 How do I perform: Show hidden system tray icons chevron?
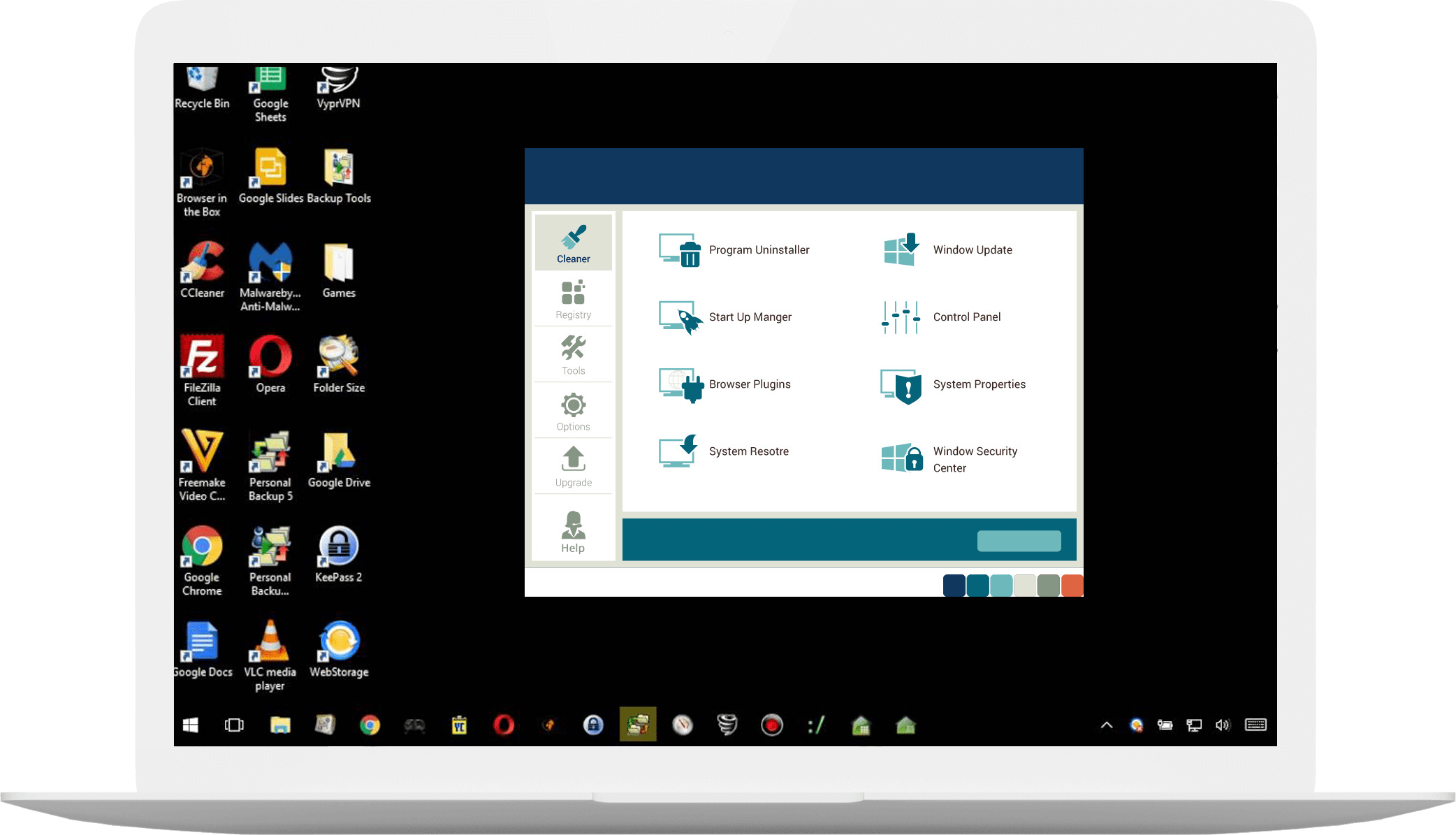tap(1107, 725)
